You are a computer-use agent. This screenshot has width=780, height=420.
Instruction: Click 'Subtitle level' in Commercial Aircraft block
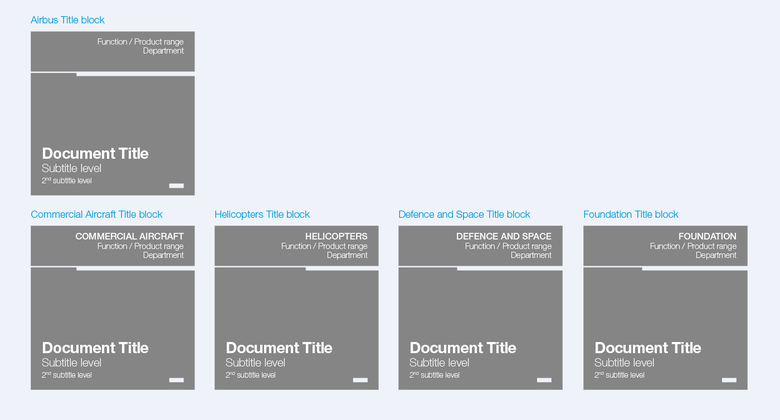(x=72, y=363)
